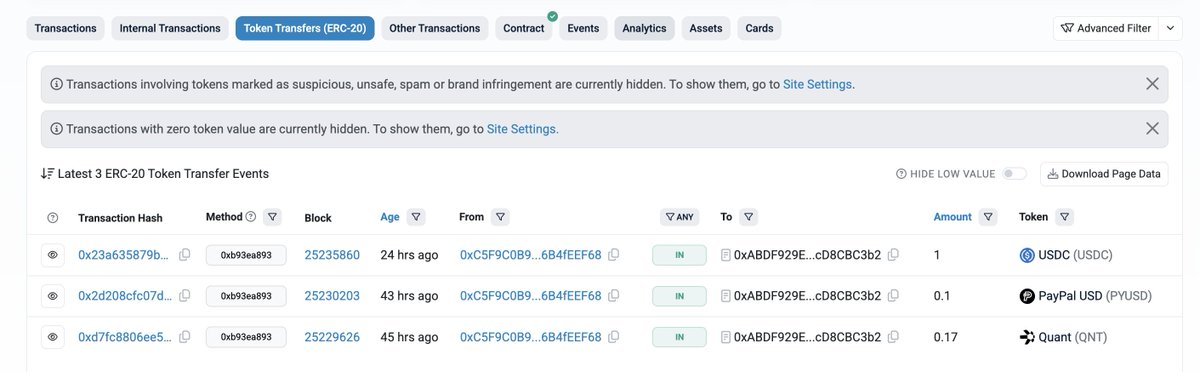Open the Method column filter
Image resolution: width=1200 pixels, height=372 pixels.
coord(273,216)
